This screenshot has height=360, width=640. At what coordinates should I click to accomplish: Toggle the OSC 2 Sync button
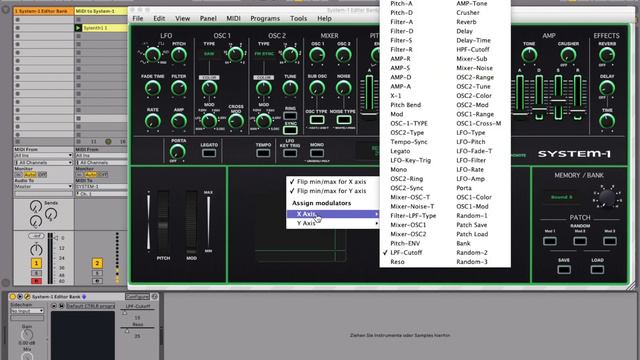tap(290, 130)
